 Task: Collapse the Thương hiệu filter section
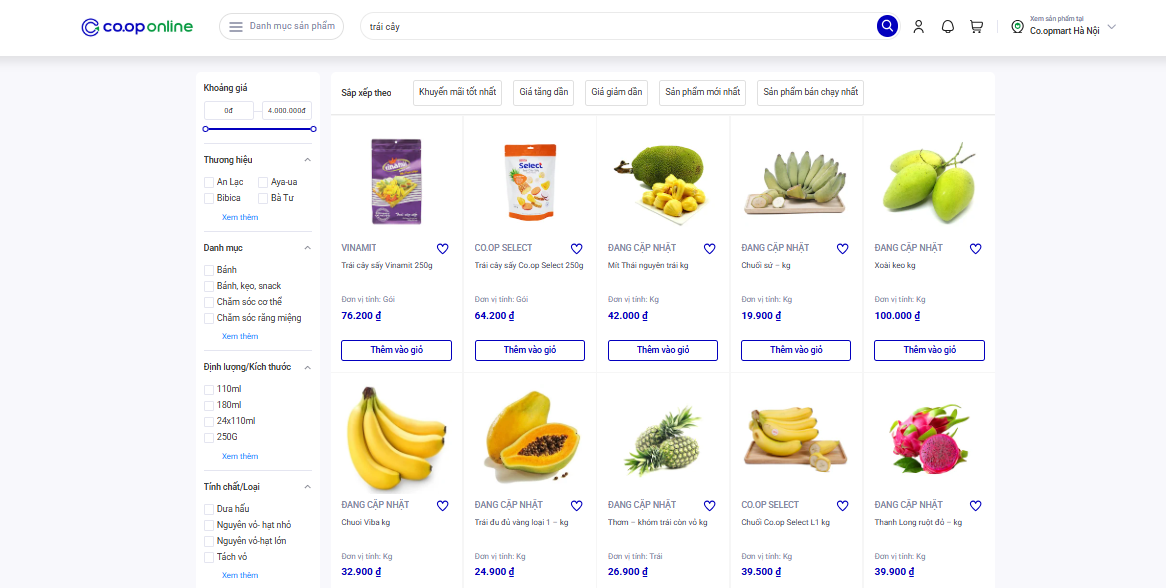click(x=307, y=160)
